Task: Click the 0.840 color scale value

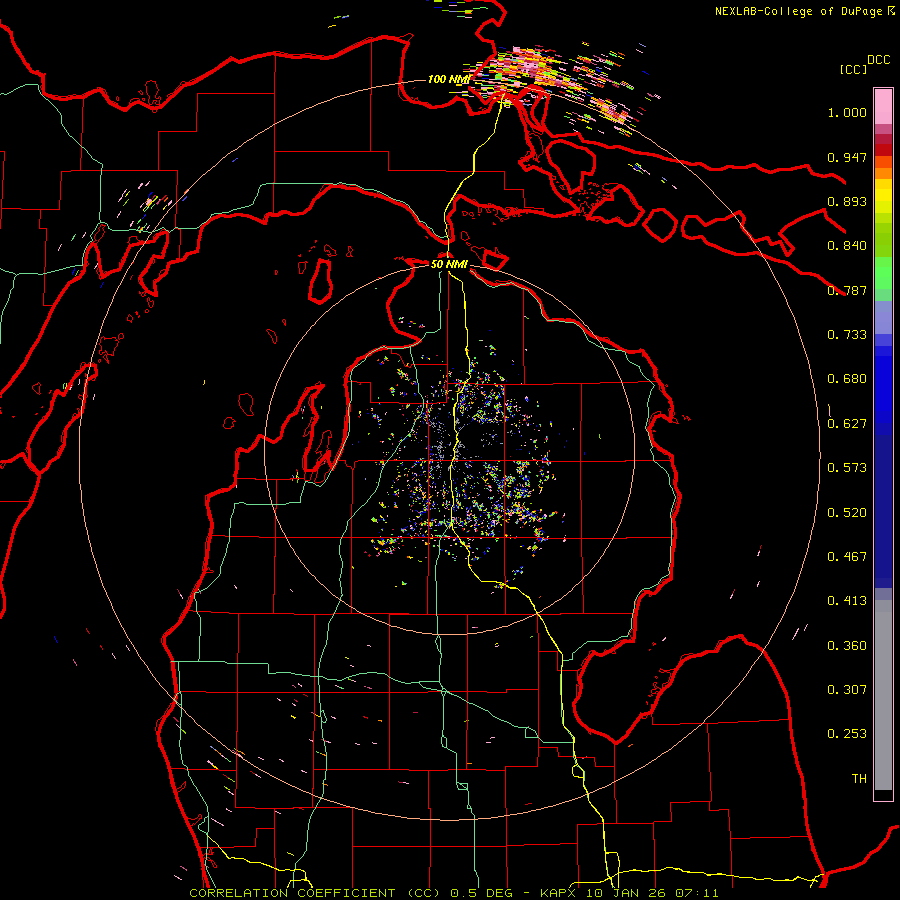Action: [847, 246]
